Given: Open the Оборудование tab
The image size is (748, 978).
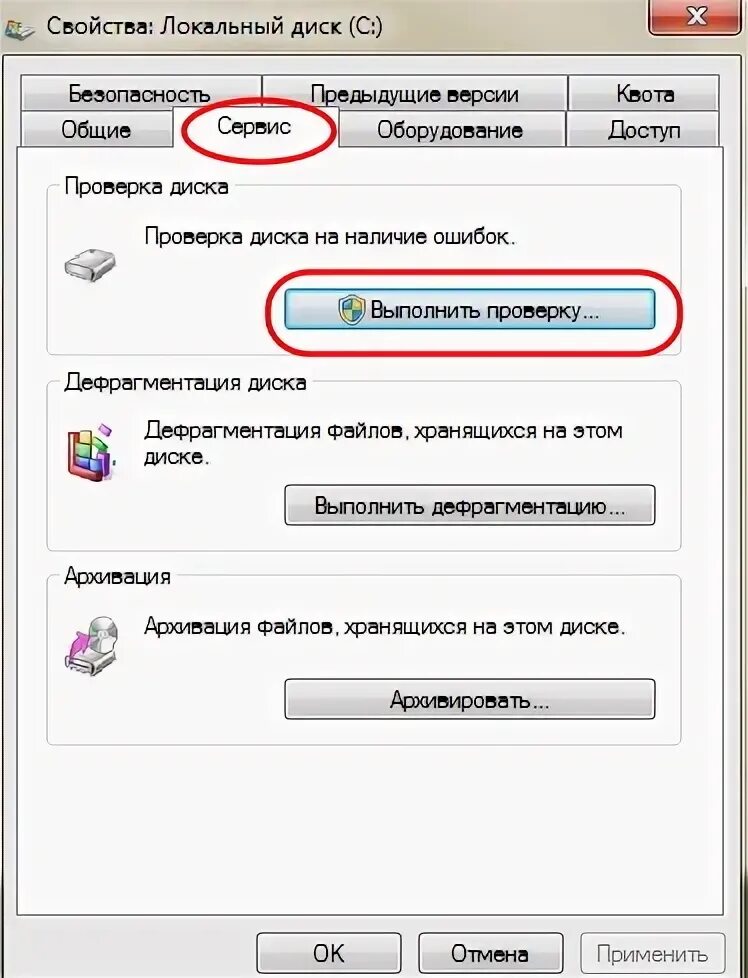Looking at the screenshot, I should [x=450, y=130].
